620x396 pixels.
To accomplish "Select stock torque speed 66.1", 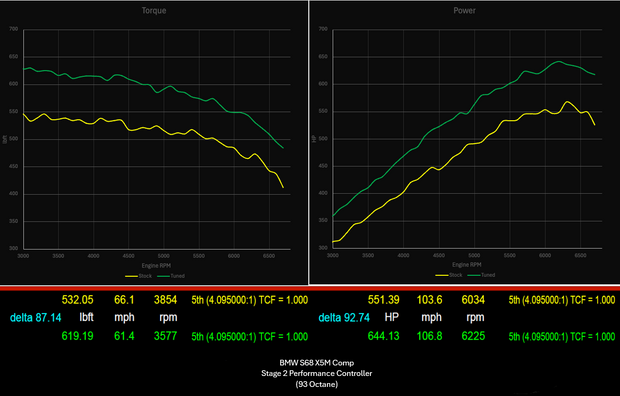I will 124,300.
